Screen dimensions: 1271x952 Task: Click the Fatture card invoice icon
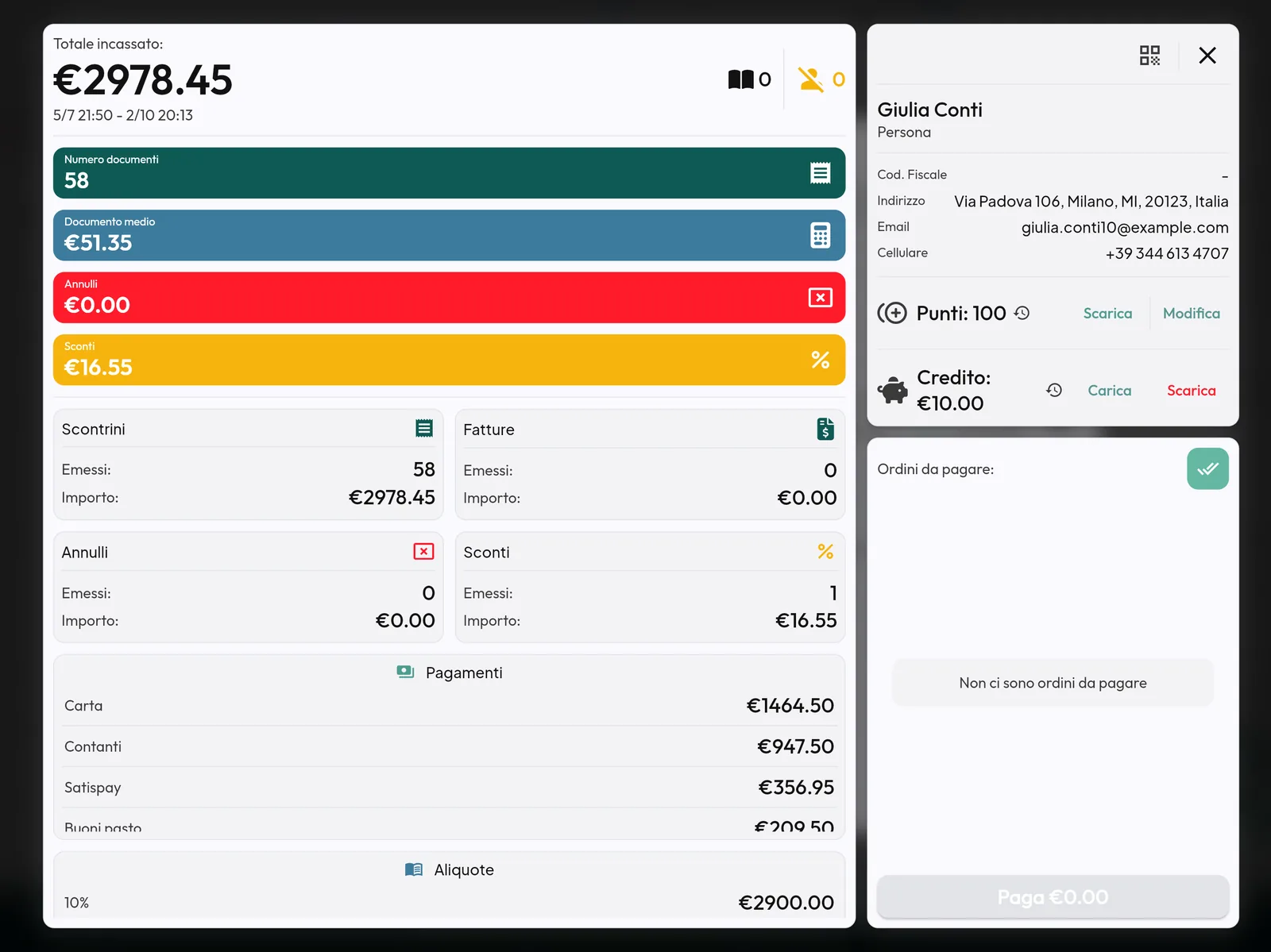(x=825, y=429)
